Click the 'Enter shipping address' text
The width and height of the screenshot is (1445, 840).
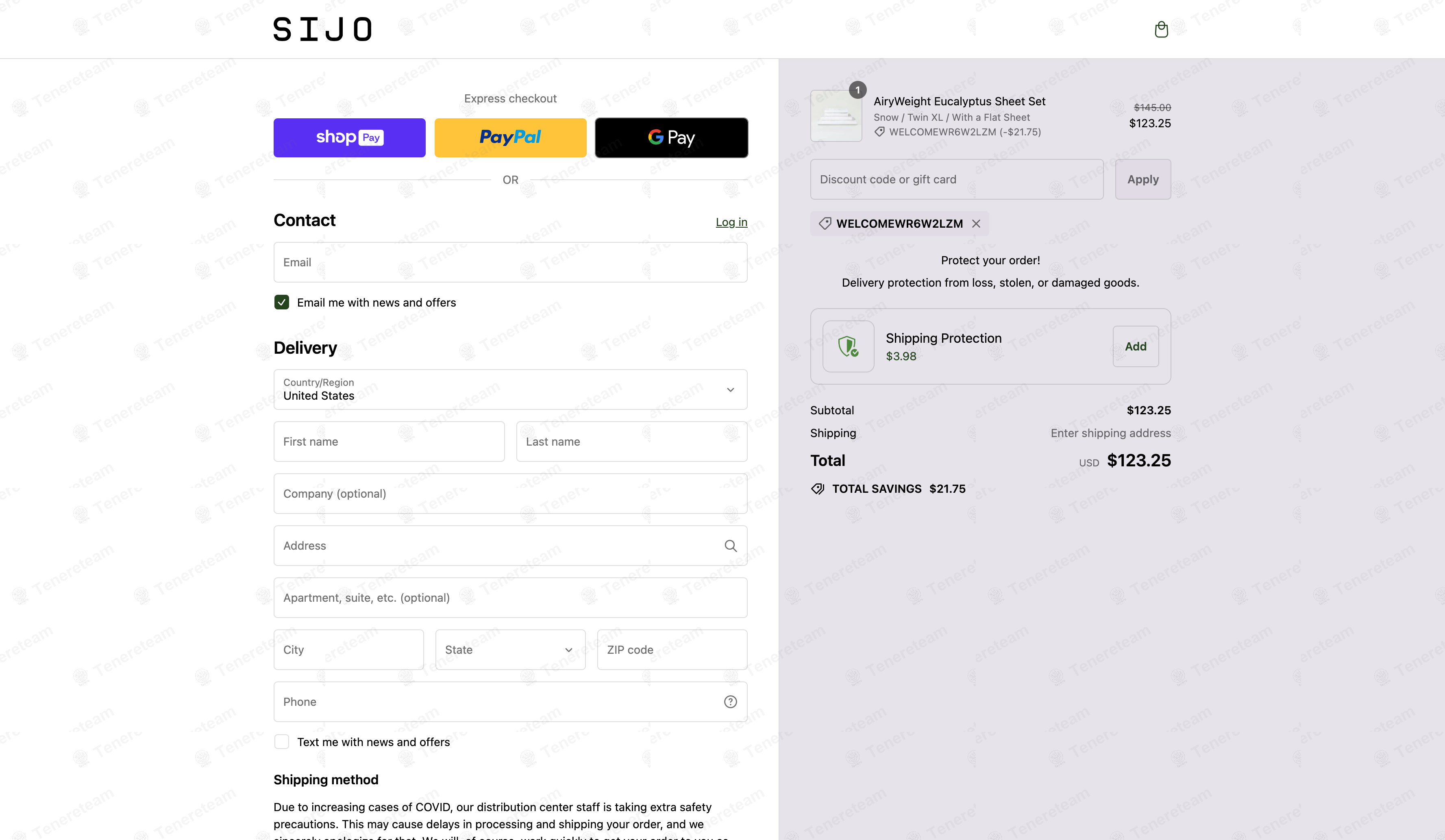(1111, 433)
